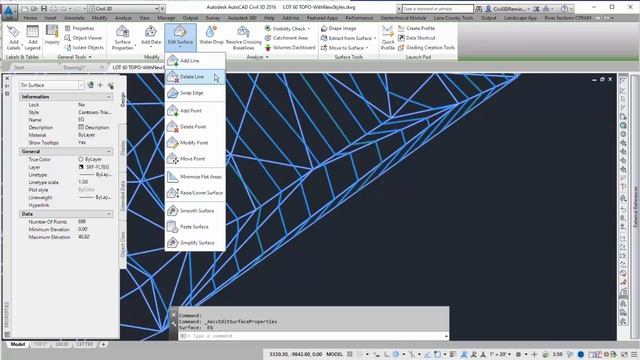Launch the Object Viewer
Screen dimensions: 640x360
point(84,38)
